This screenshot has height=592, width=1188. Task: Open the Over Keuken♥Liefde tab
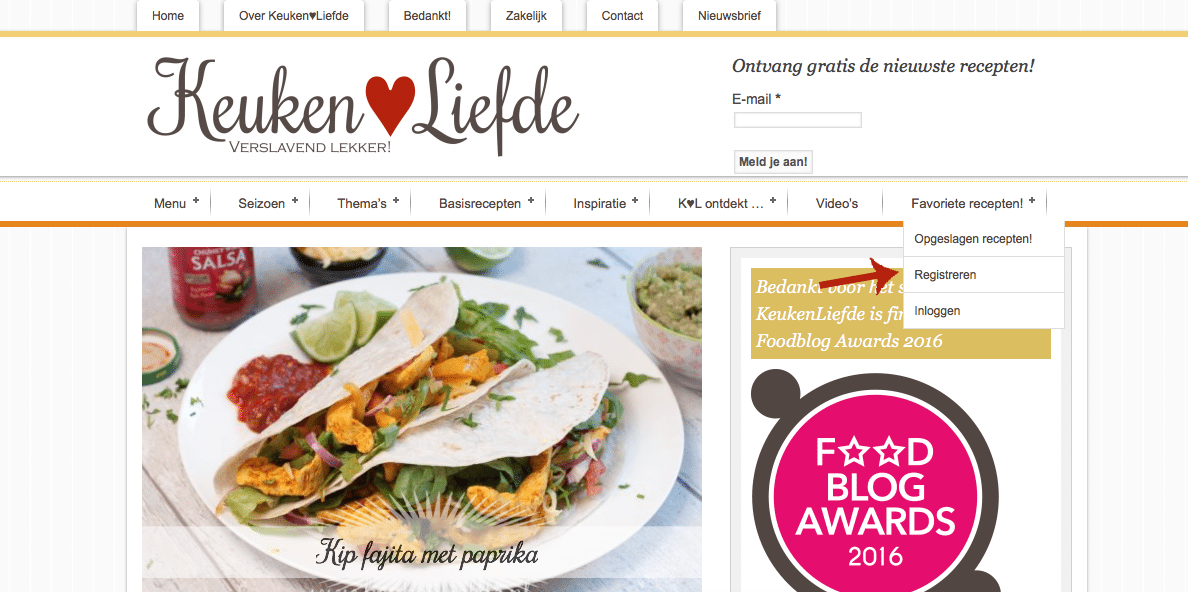(x=294, y=16)
